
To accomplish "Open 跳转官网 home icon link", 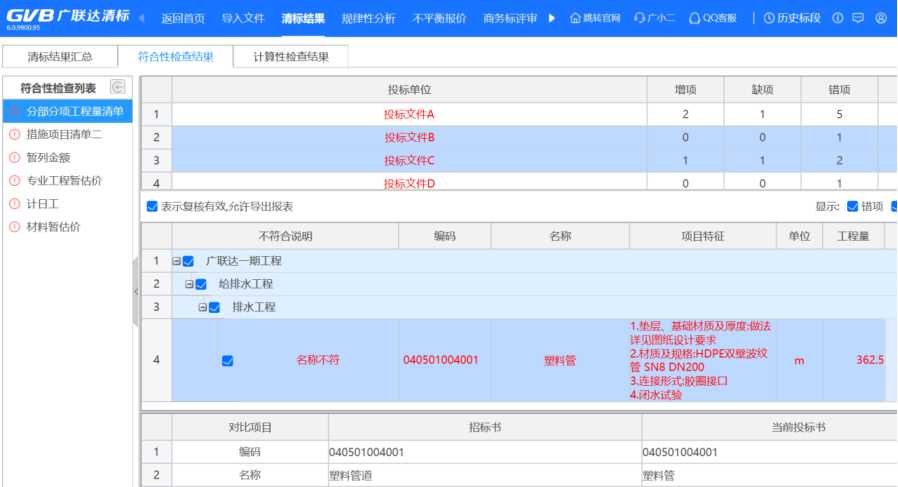I will (x=595, y=18).
